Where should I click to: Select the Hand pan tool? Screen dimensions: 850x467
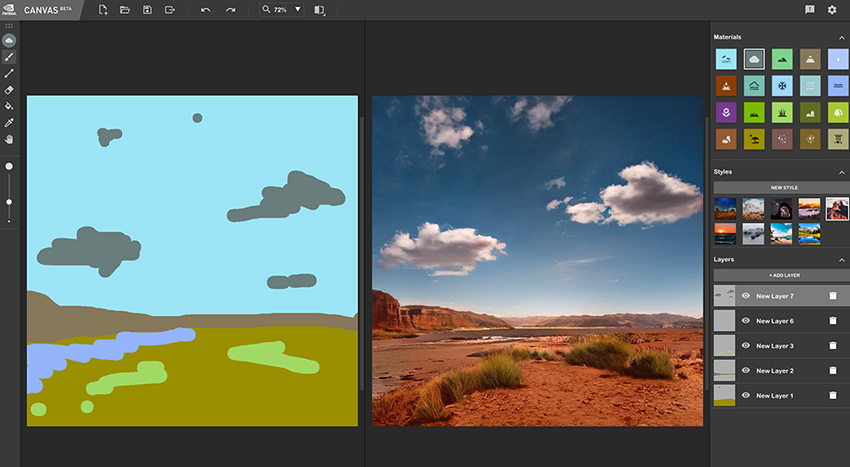click(x=9, y=139)
